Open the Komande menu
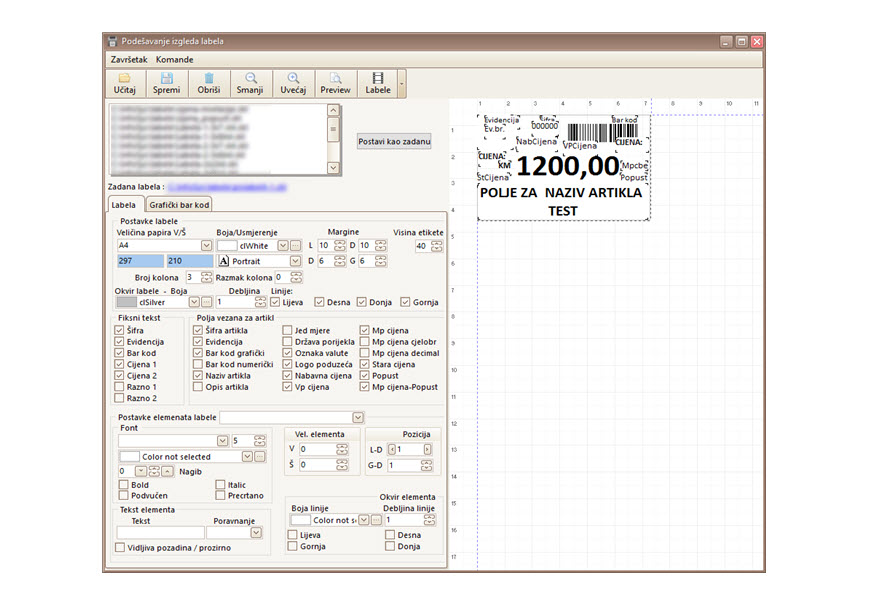Viewport: 870px width, 589px height. (174, 59)
